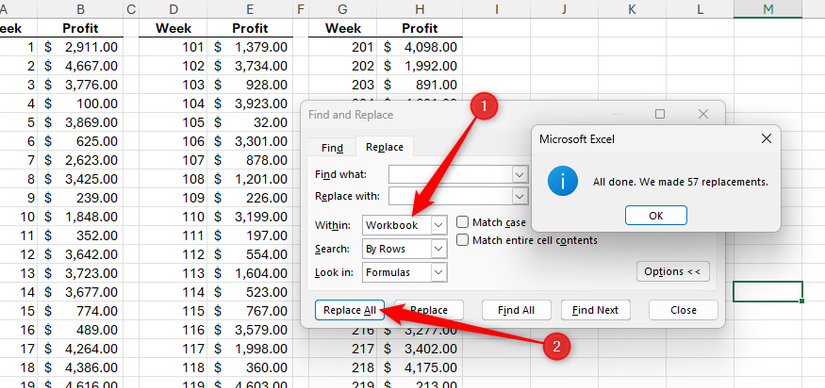Click the Replace with input field
The width and height of the screenshot is (825, 388).
pyautogui.click(x=451, y=196)
